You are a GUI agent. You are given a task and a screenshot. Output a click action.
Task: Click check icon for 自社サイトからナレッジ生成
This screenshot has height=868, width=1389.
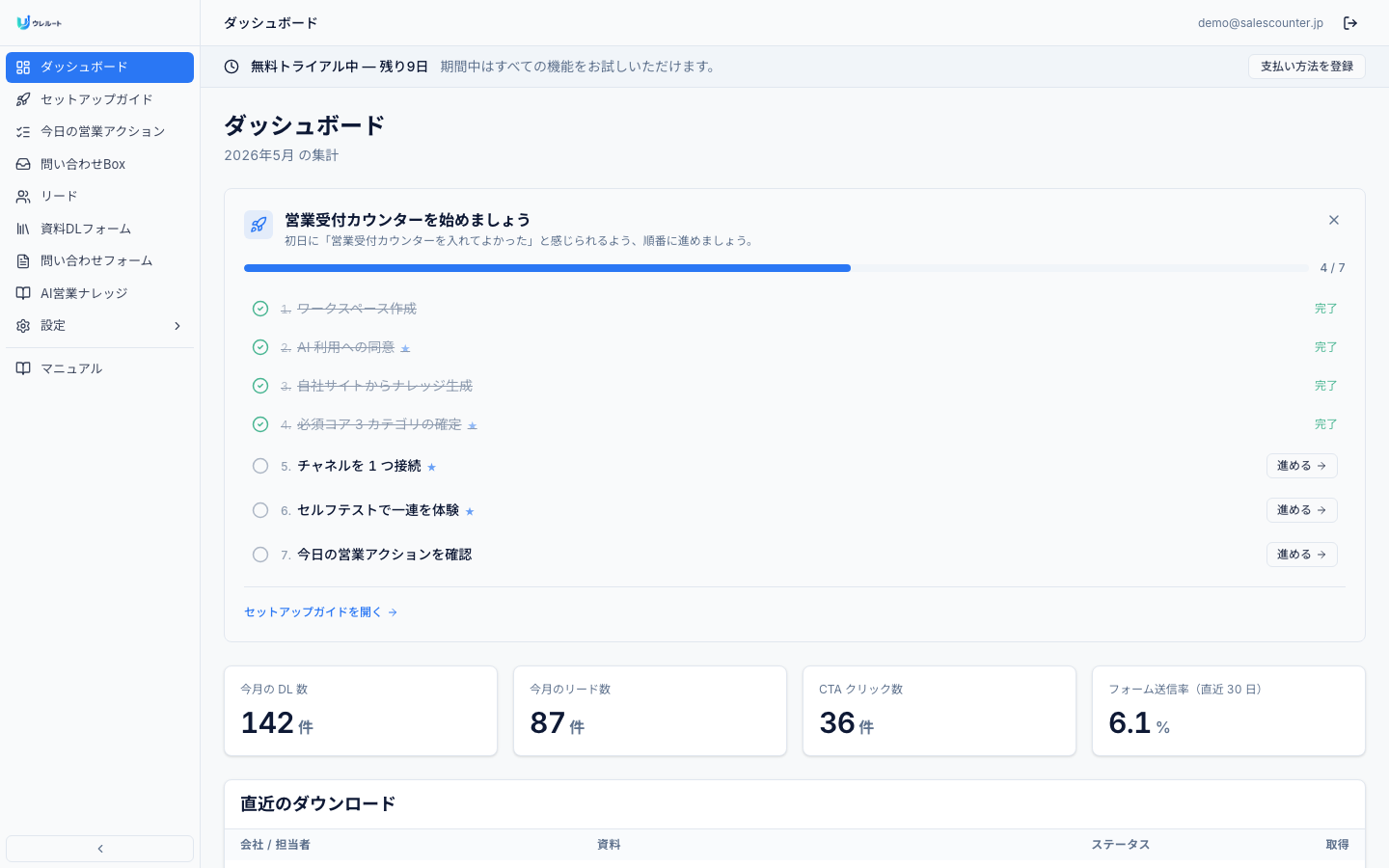tap(260, 386)
